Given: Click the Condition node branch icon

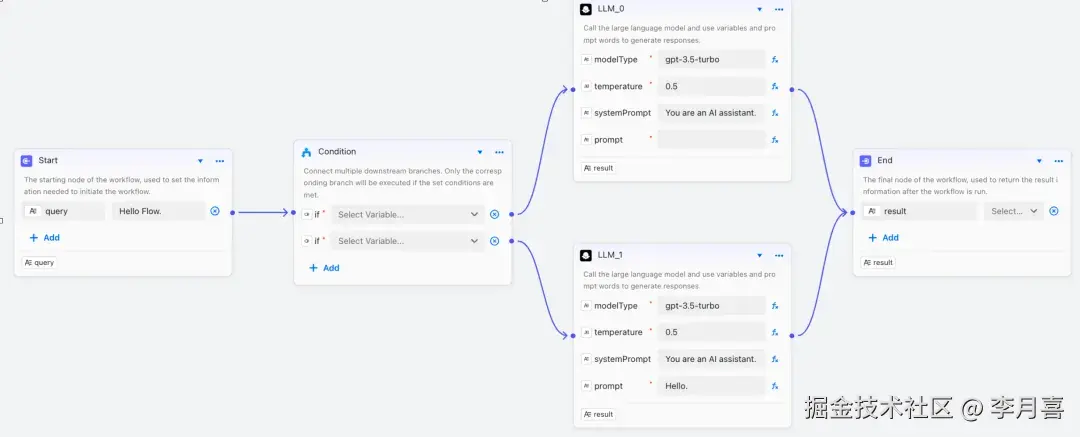Looking at the screenshot, I should (306, 152).
